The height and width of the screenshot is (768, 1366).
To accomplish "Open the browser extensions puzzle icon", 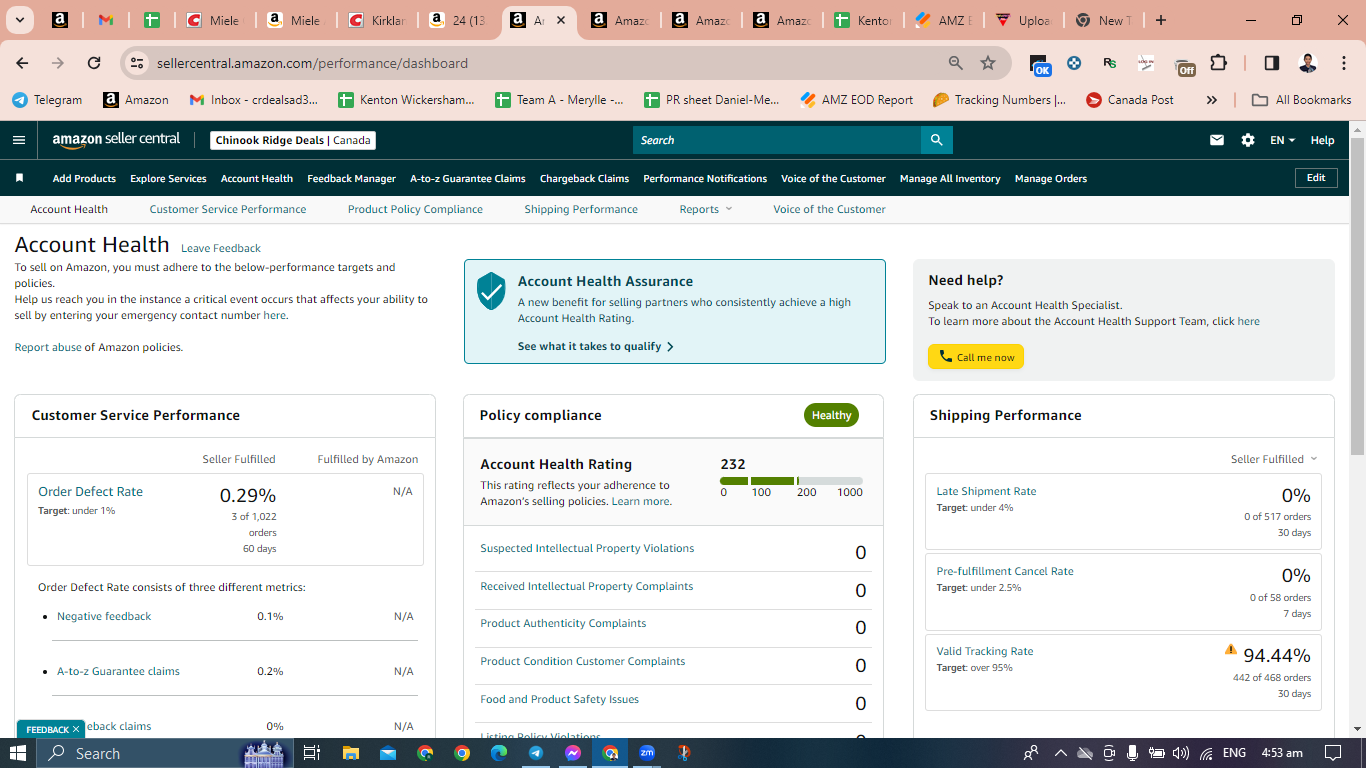I will 1218,63.
